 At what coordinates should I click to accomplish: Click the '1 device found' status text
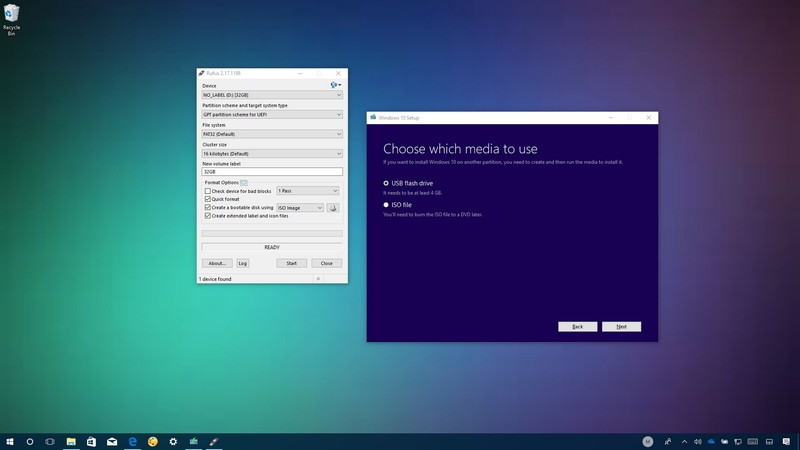click(215, 279)
